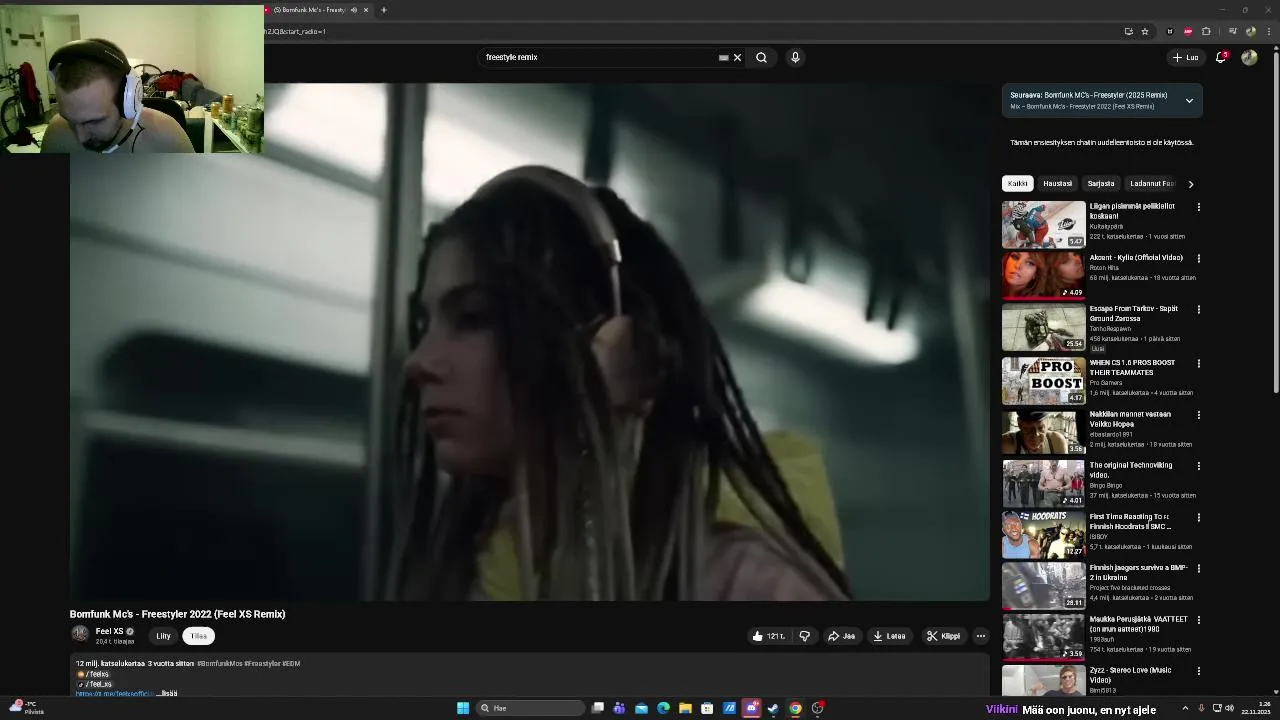Open Steam from the taskbar
The height and width of the screenshot is (720, 1280).
click(x=773, y=708)
